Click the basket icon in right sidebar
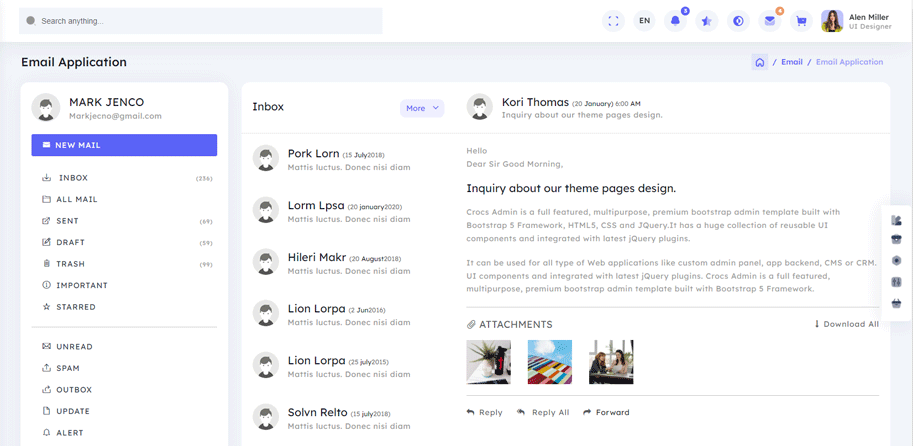 (x=896, y=303)
